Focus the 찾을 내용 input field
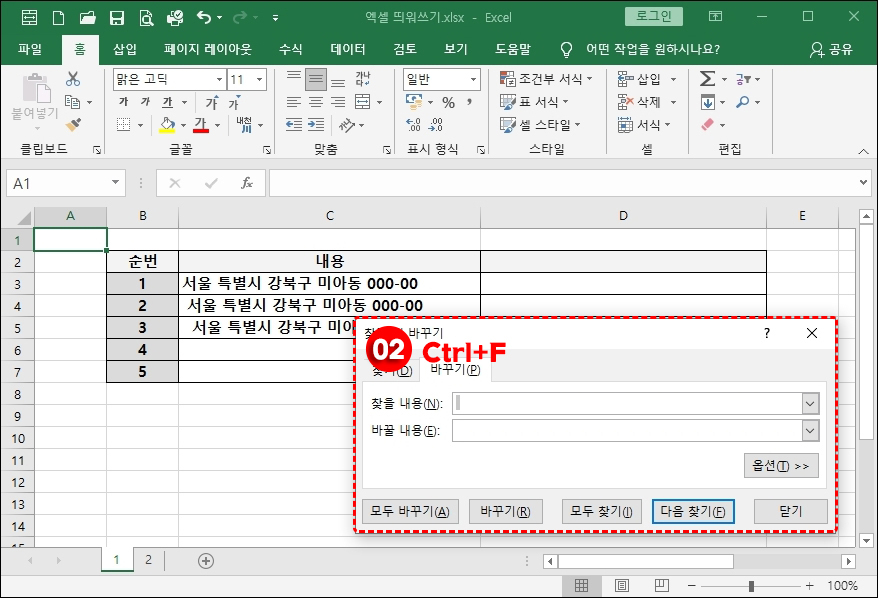The image size is (878, 598). coord(628,403)
